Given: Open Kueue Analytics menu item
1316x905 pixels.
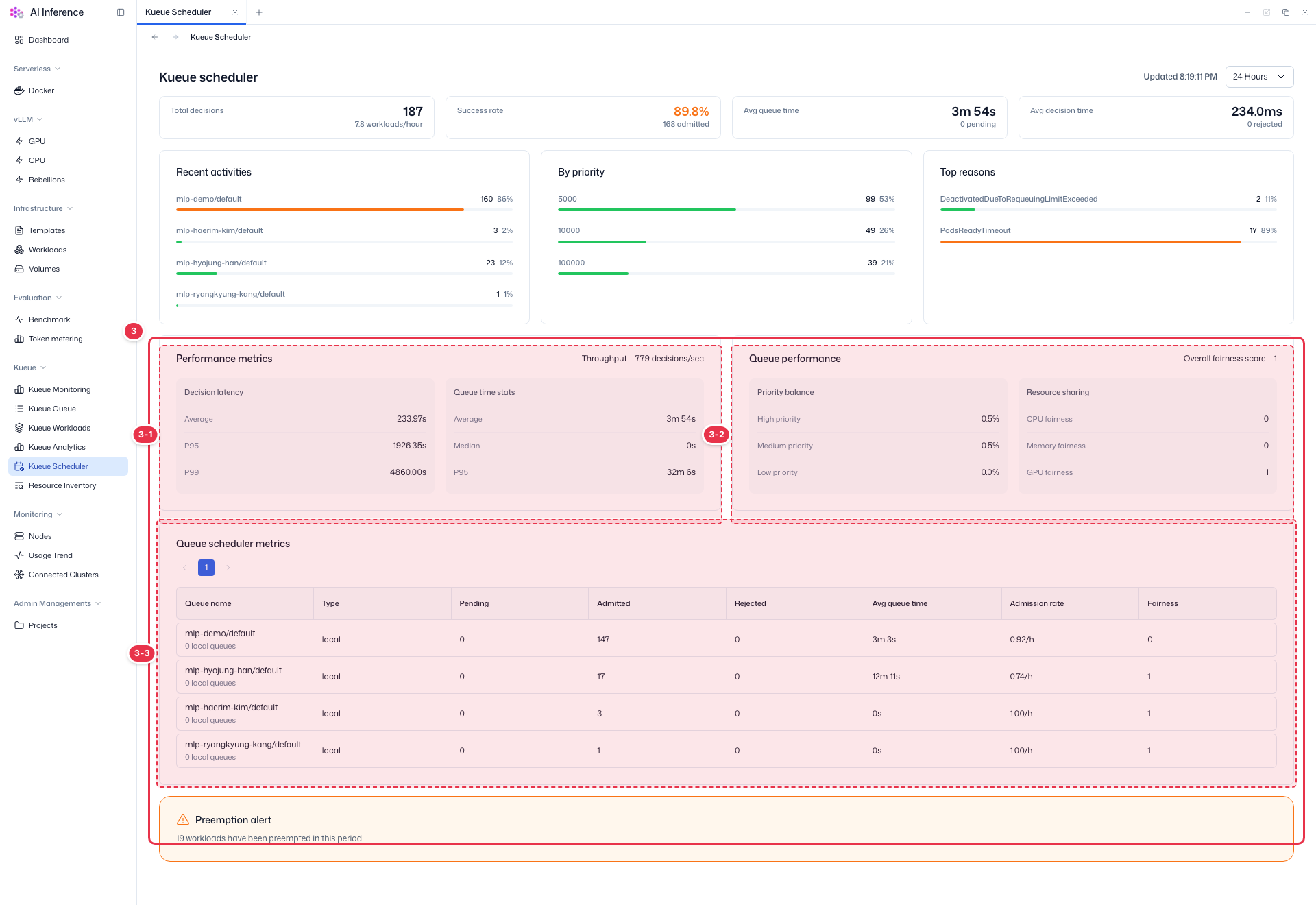Looking at the screenshot, I should [x=68, y=447].
